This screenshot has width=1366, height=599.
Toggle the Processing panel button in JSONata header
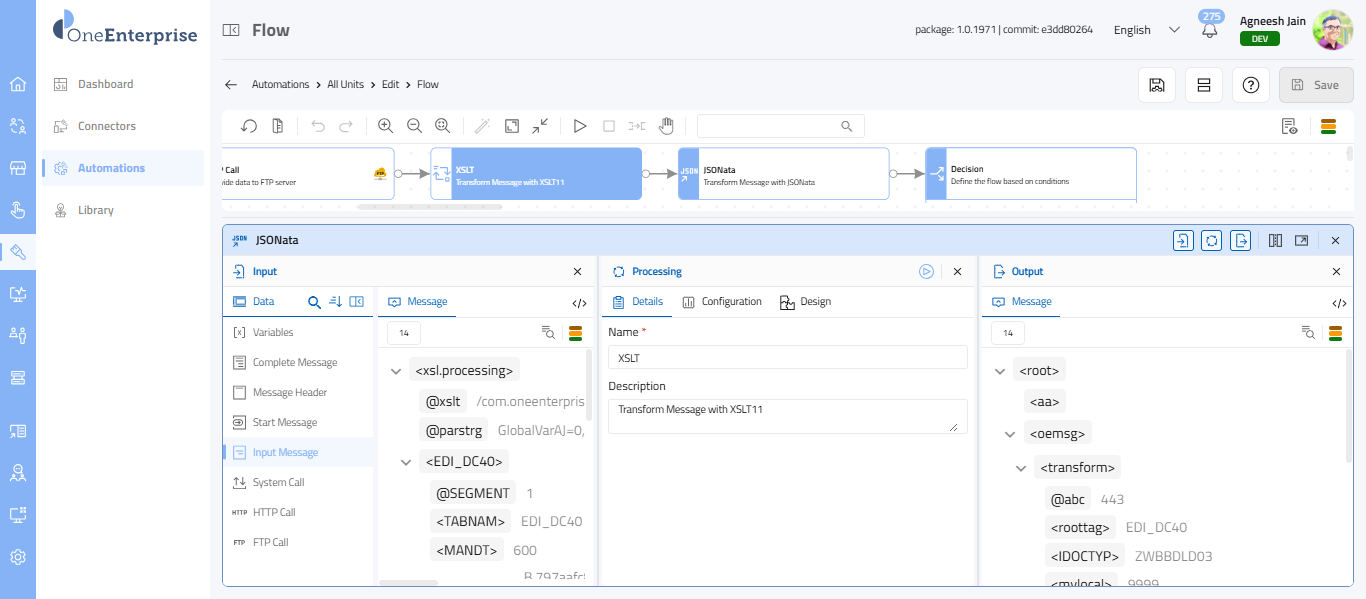tap(1212, 240)
